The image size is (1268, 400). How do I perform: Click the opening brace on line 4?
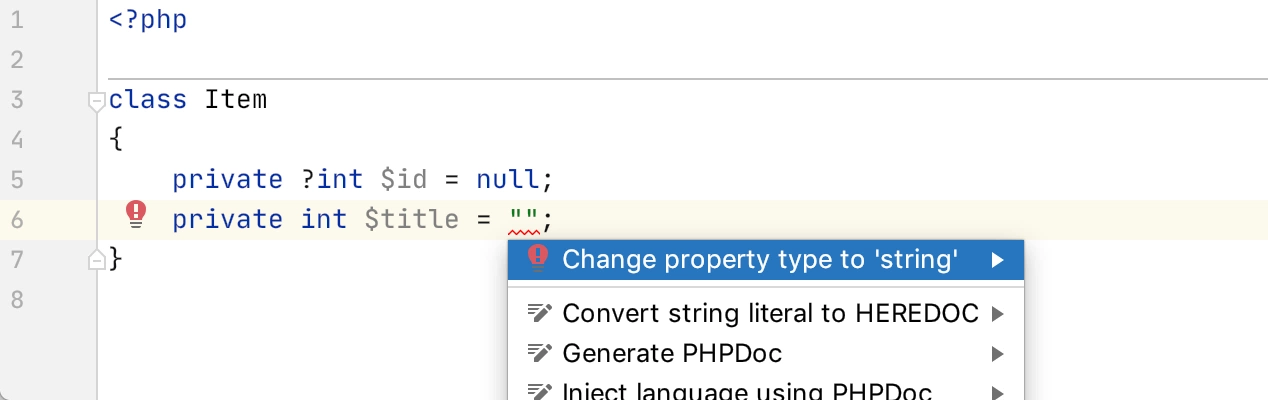click(116, 140)
